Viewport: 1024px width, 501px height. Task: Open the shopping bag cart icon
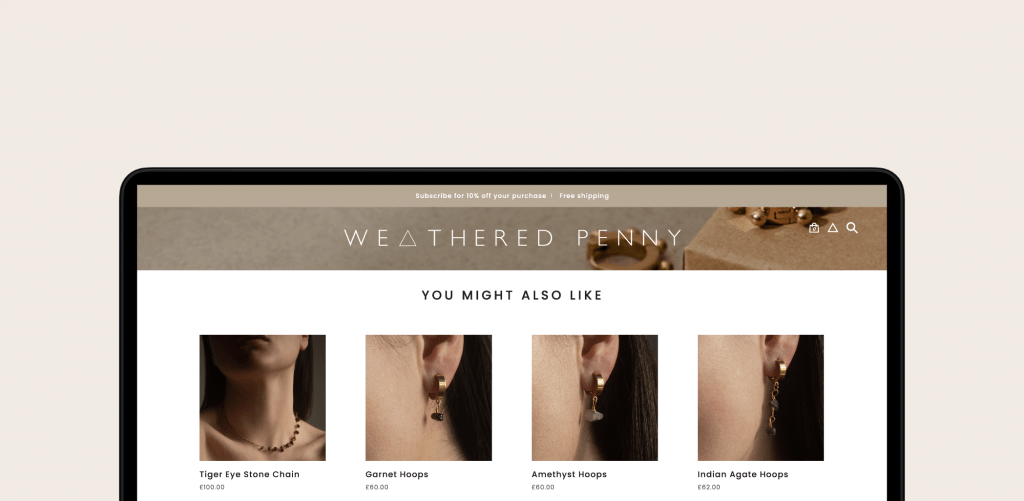point(814,228)
